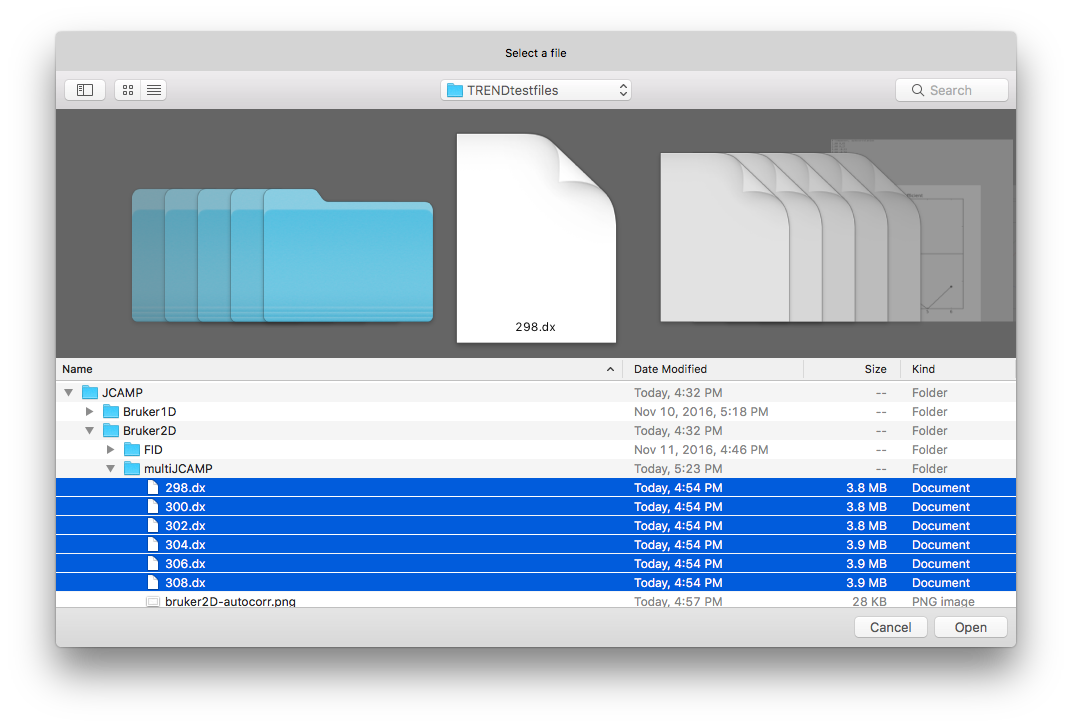The height and width of the screenshot is (727, 1072).
Task: Open the TRENDtestfiles location dropdown
Action: coord(536,90)
